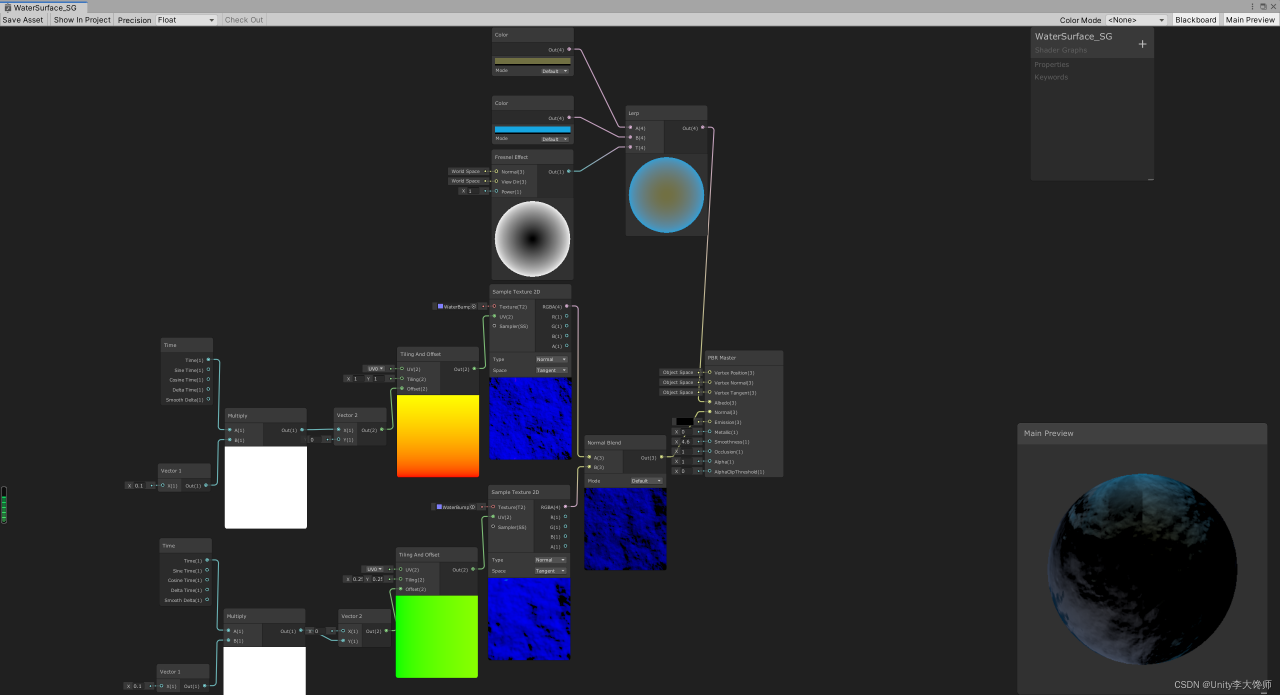Viewport: 1280px width, 695px height.
Task: Open the World Space dropdown for Fresnel View Dir
Action: pyautogui.click(x=468, y=181)
